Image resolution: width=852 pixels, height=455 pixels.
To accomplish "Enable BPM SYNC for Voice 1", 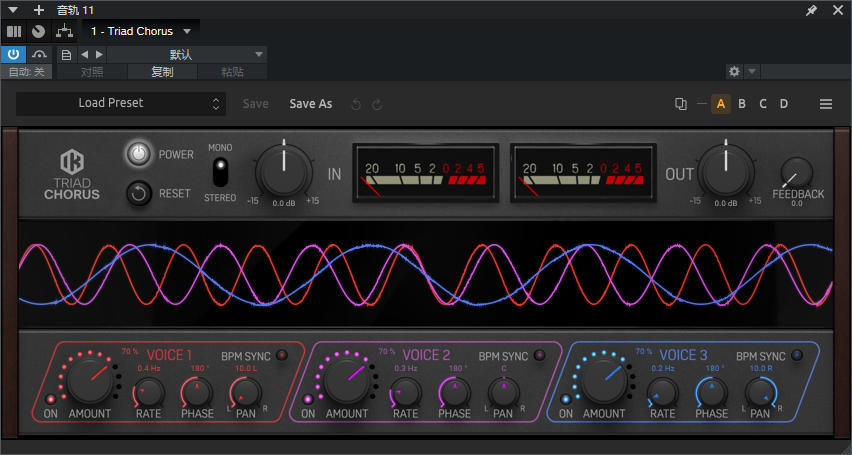I will click(282, 356).
